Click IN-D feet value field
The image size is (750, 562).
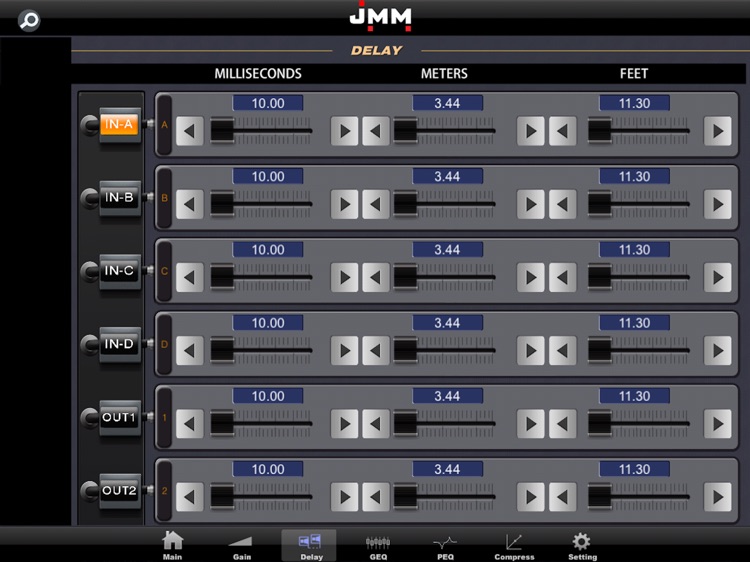pyautogui.click(x=634, y=323)
